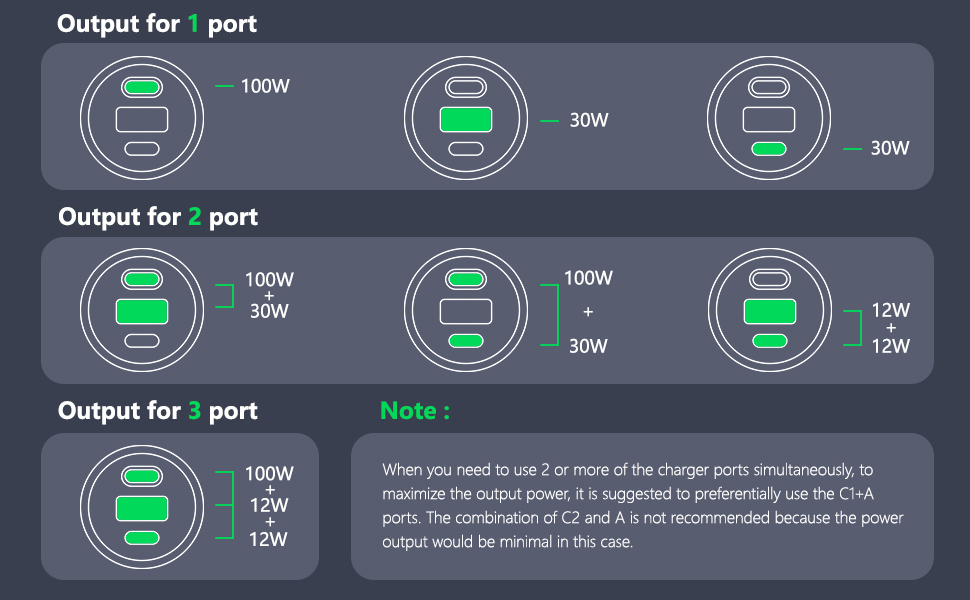Click the 12W + 12W label in the two-port section
970x600 pixels.
(891, 328)
